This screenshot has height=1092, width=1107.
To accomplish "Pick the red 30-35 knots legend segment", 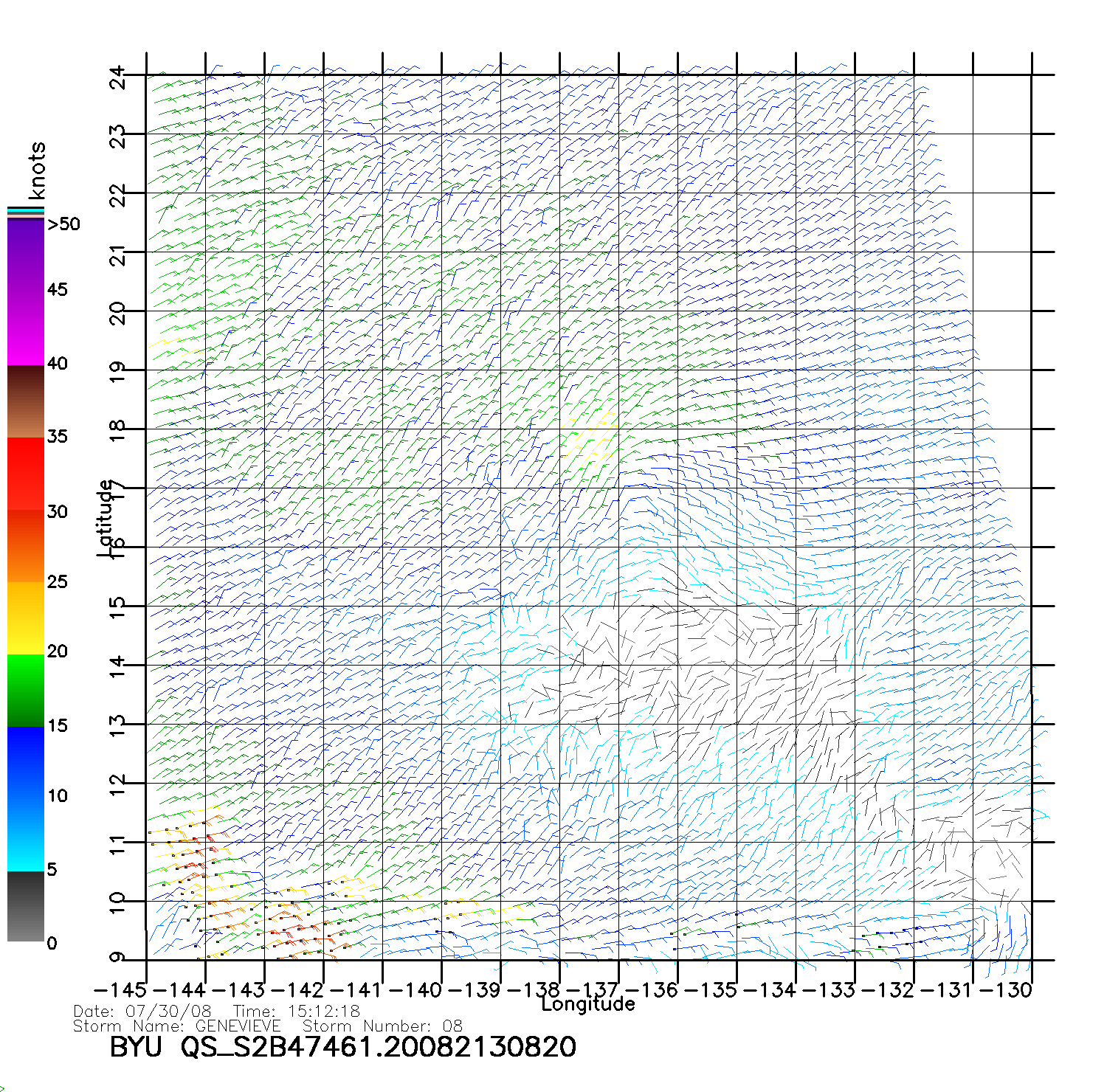I will [26, 474].
